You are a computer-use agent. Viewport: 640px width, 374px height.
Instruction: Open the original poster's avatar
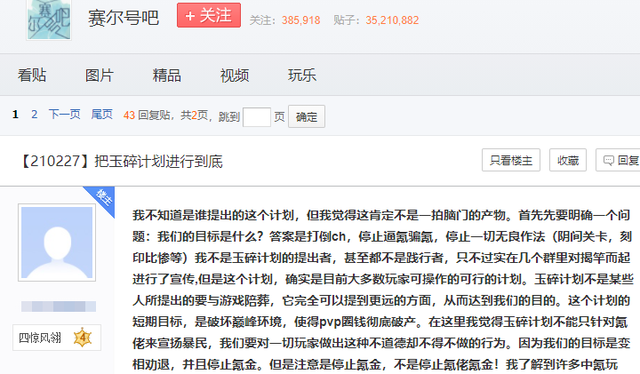57,243
